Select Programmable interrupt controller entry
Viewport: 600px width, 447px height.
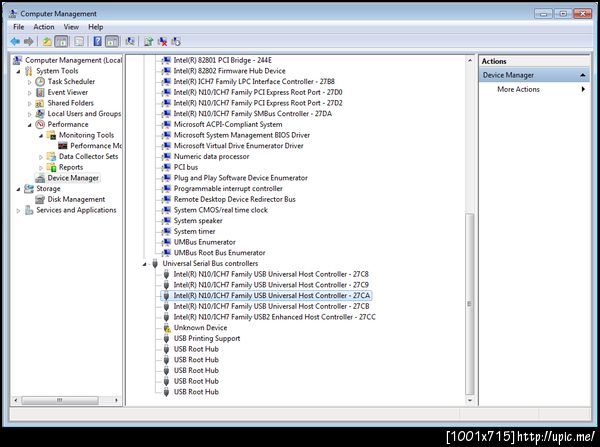(228, 189)
